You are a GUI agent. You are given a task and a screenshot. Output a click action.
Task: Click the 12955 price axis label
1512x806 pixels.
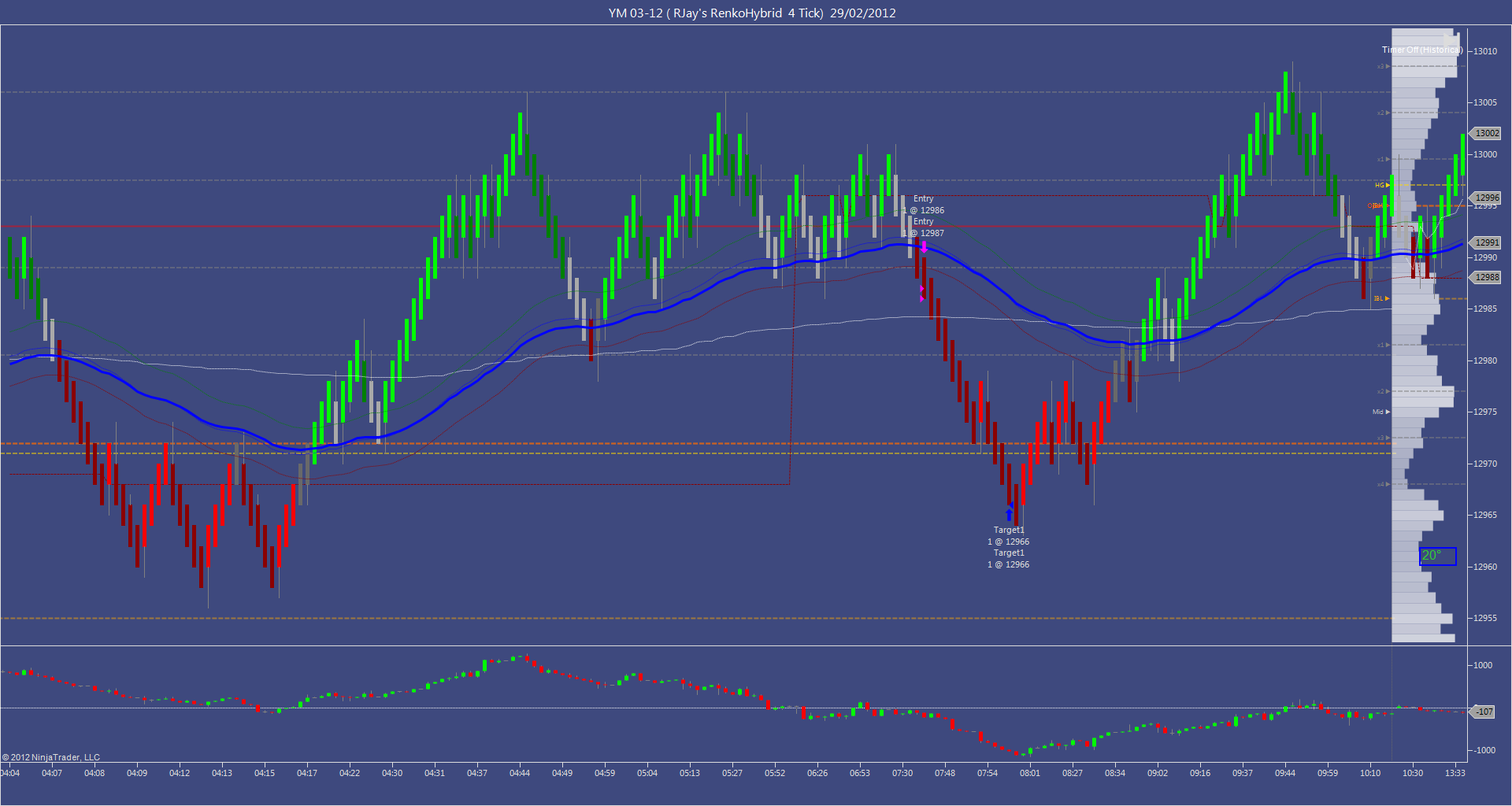(x=1485, y=618)
